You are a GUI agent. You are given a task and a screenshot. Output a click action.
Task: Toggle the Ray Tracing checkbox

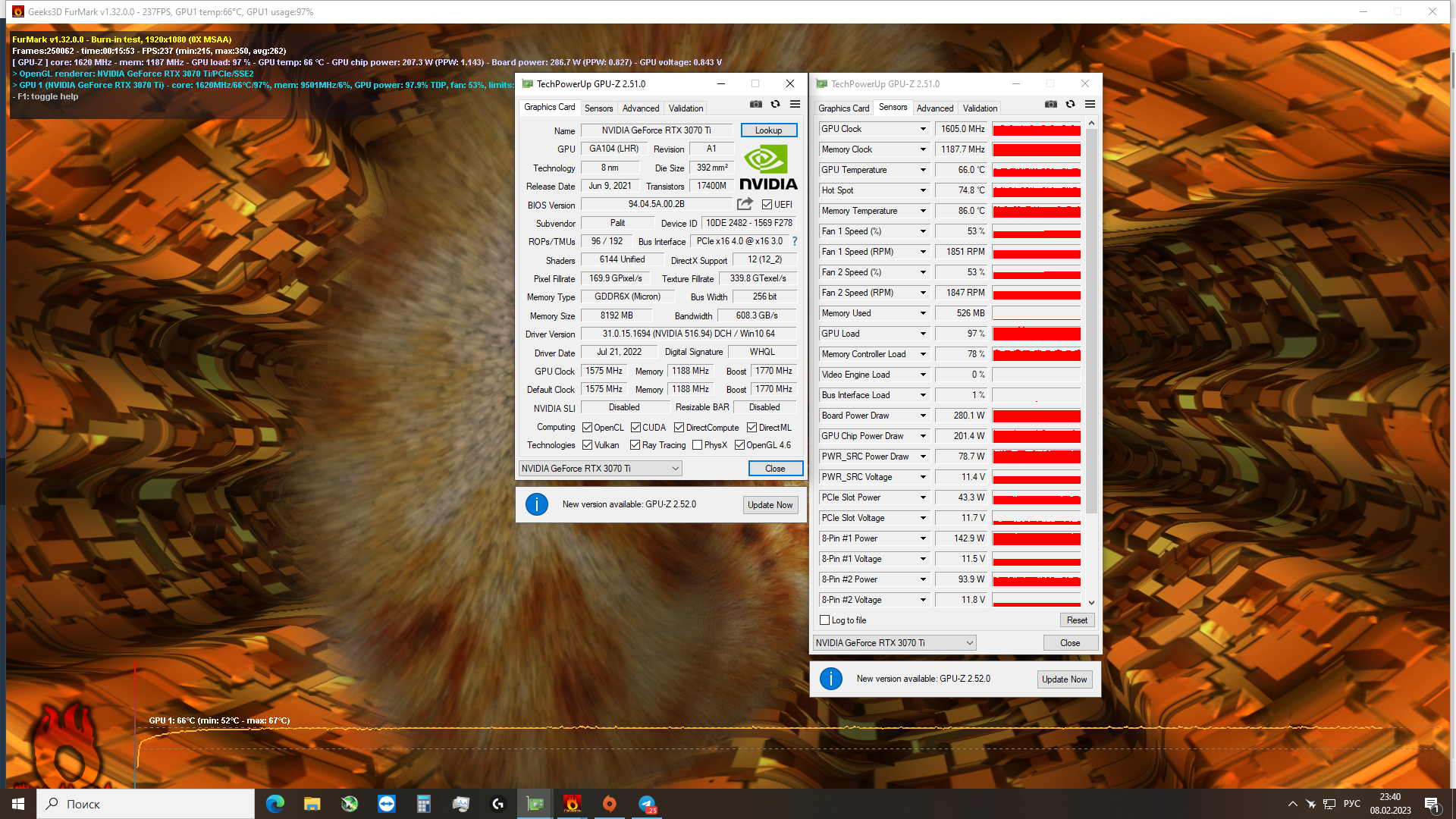pos(635,445)
